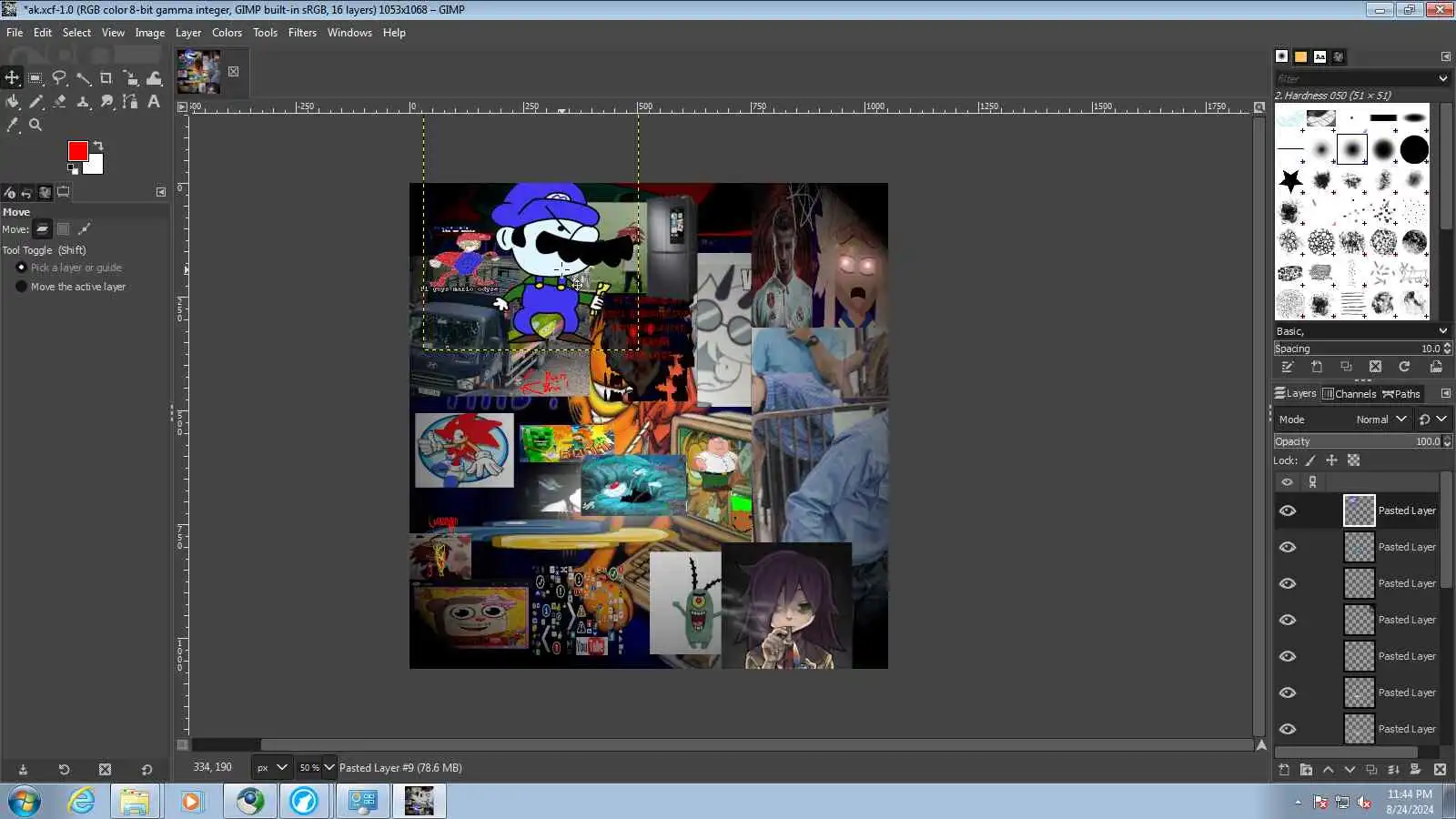Open the Colors menu
This screenshot has width=1456, height=819.
227,33
